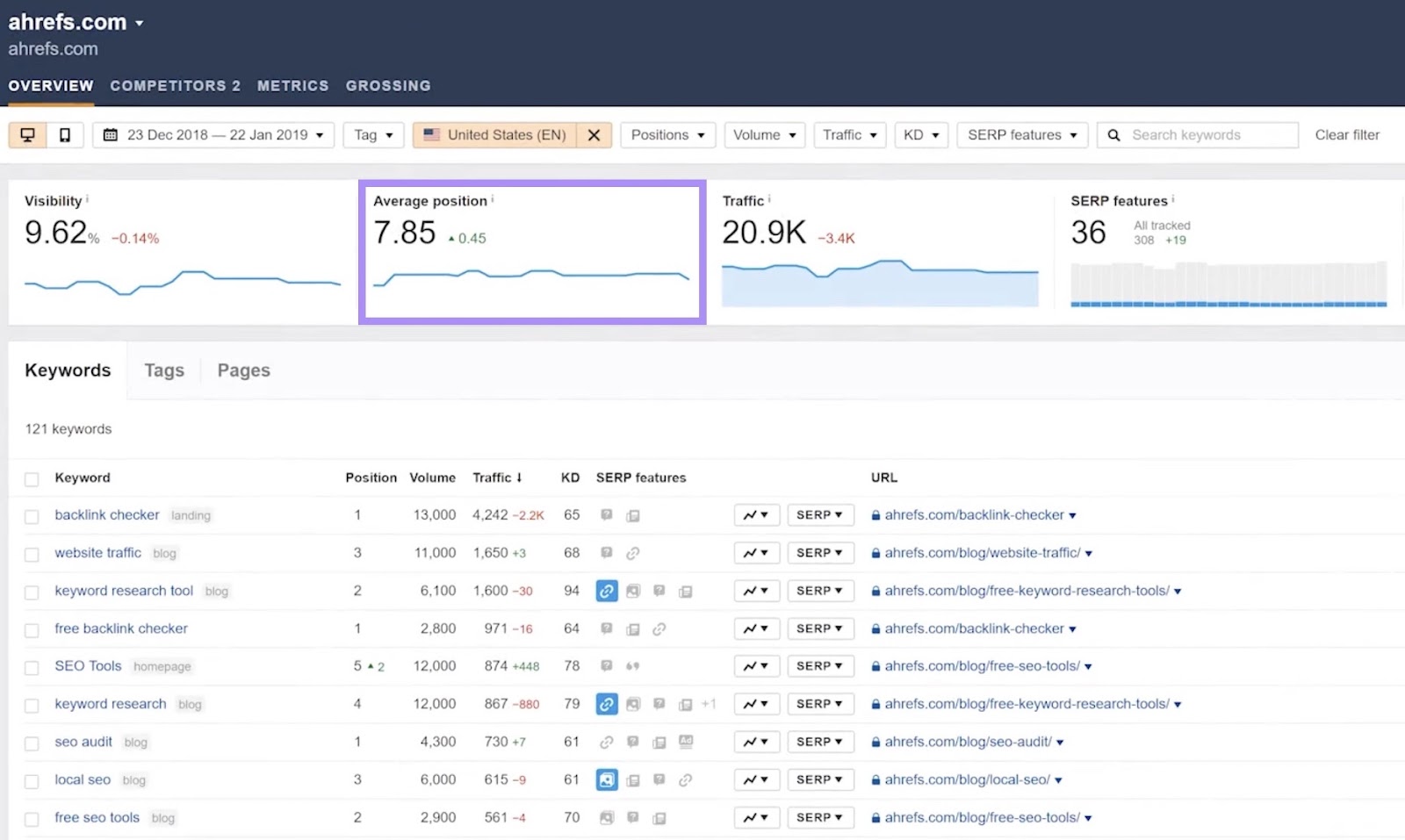Check the checkbox for backlink checker keyword

pyautogui.click(x=32, y=516)
